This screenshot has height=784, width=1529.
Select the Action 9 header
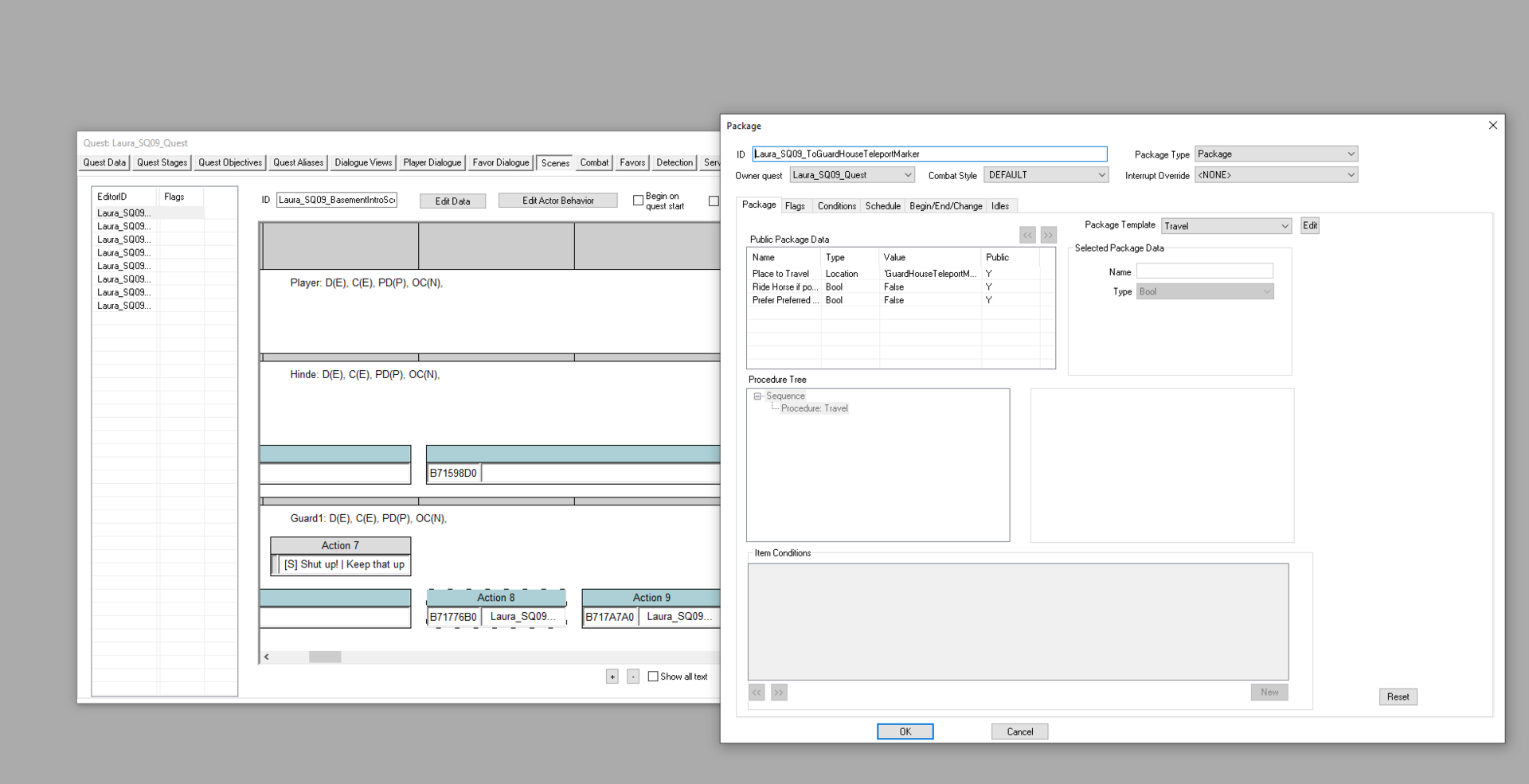651,598
